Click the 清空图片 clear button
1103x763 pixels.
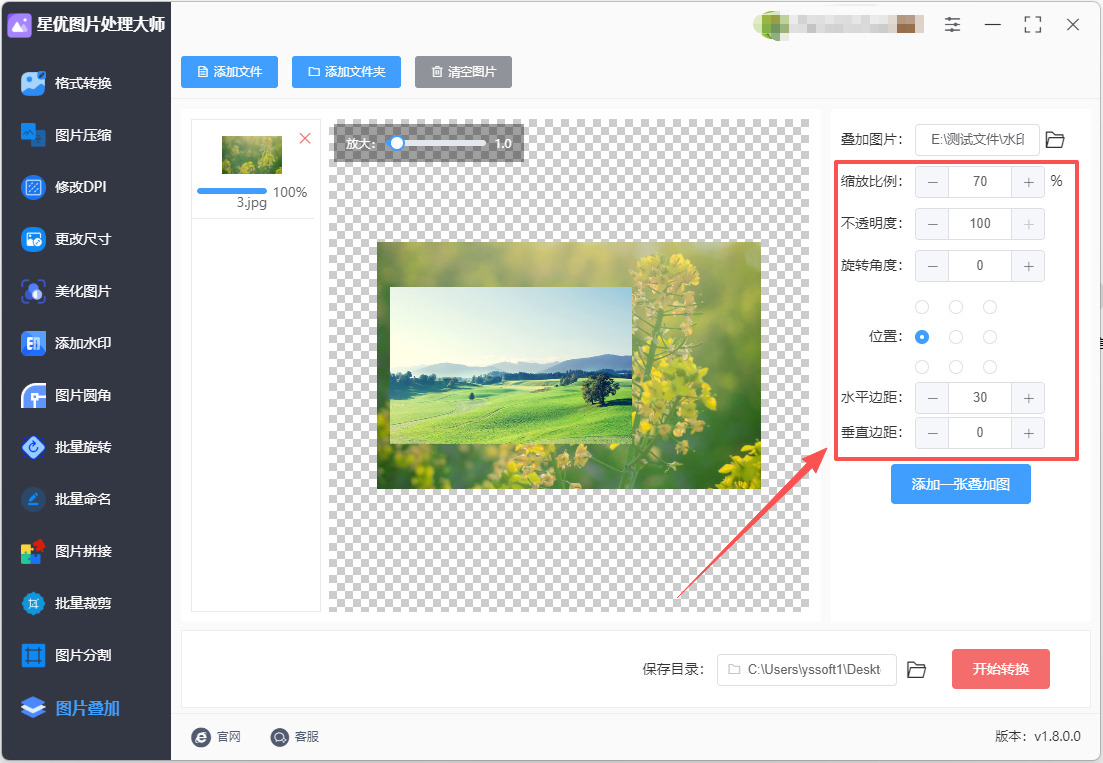point(463,72)
